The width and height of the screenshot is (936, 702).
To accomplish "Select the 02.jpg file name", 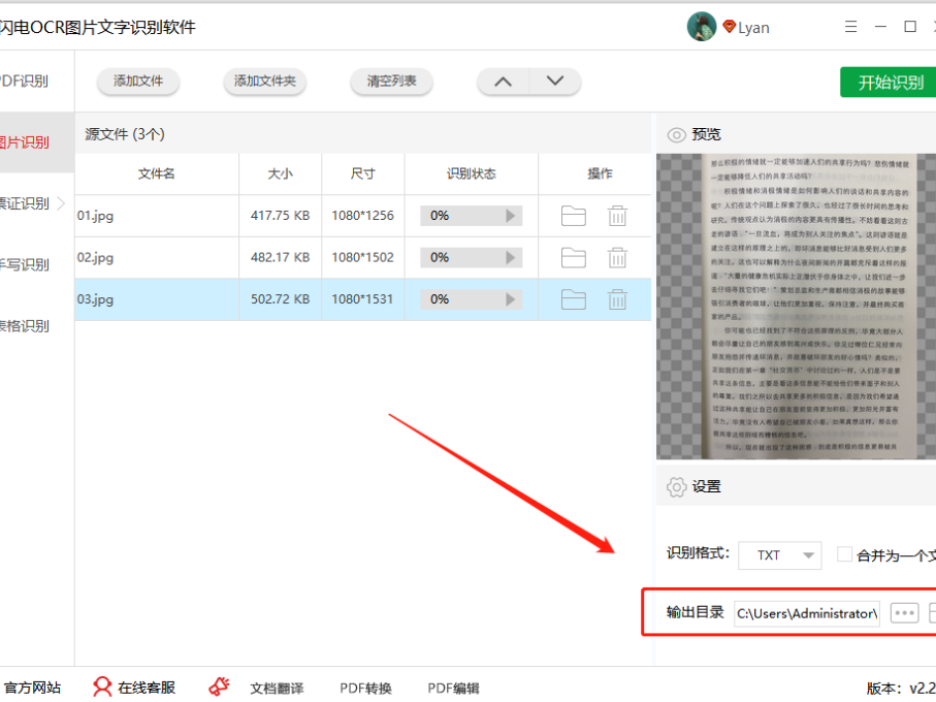I will (95, 257).
